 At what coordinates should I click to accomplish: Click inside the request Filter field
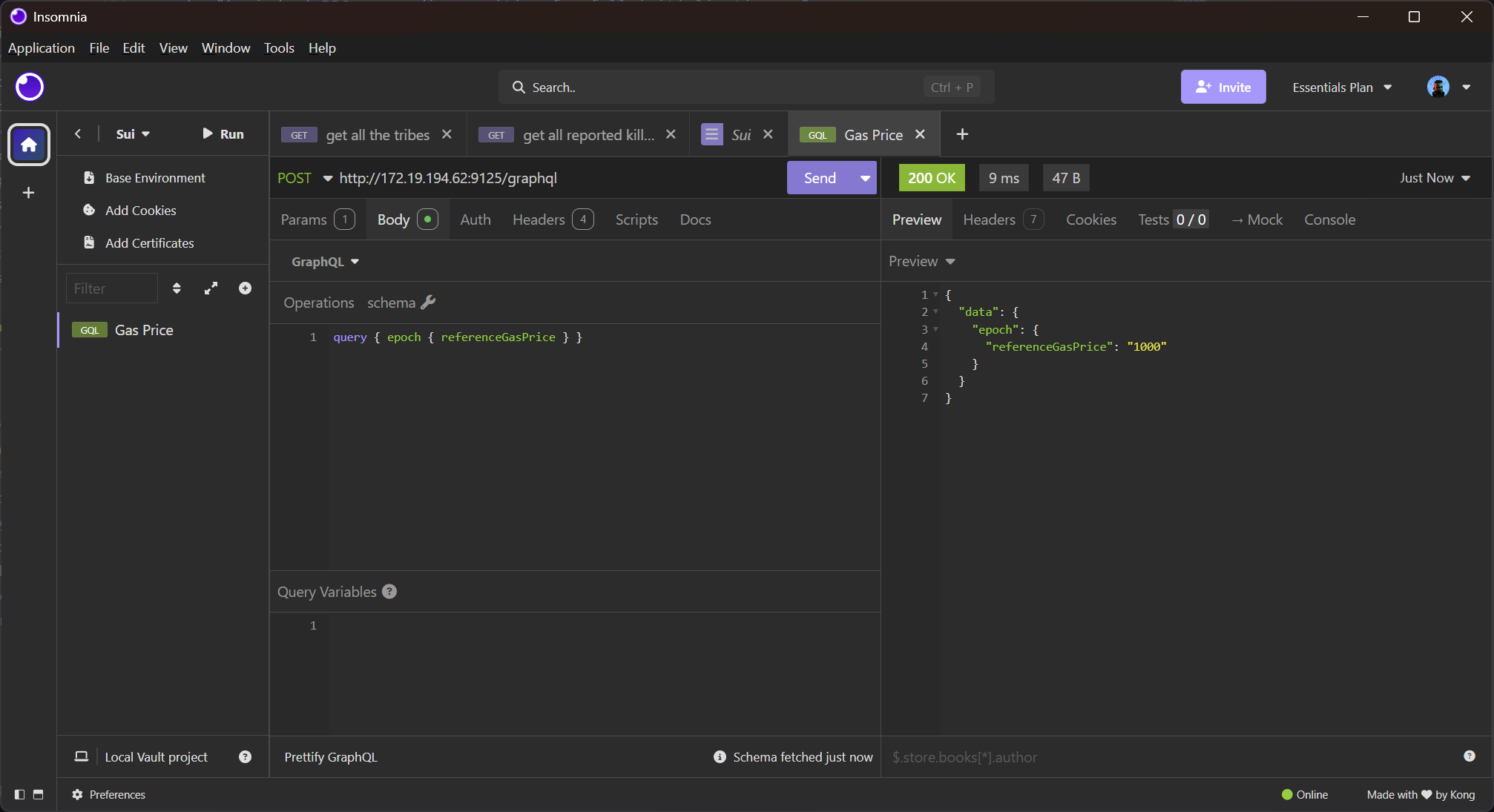111,288
